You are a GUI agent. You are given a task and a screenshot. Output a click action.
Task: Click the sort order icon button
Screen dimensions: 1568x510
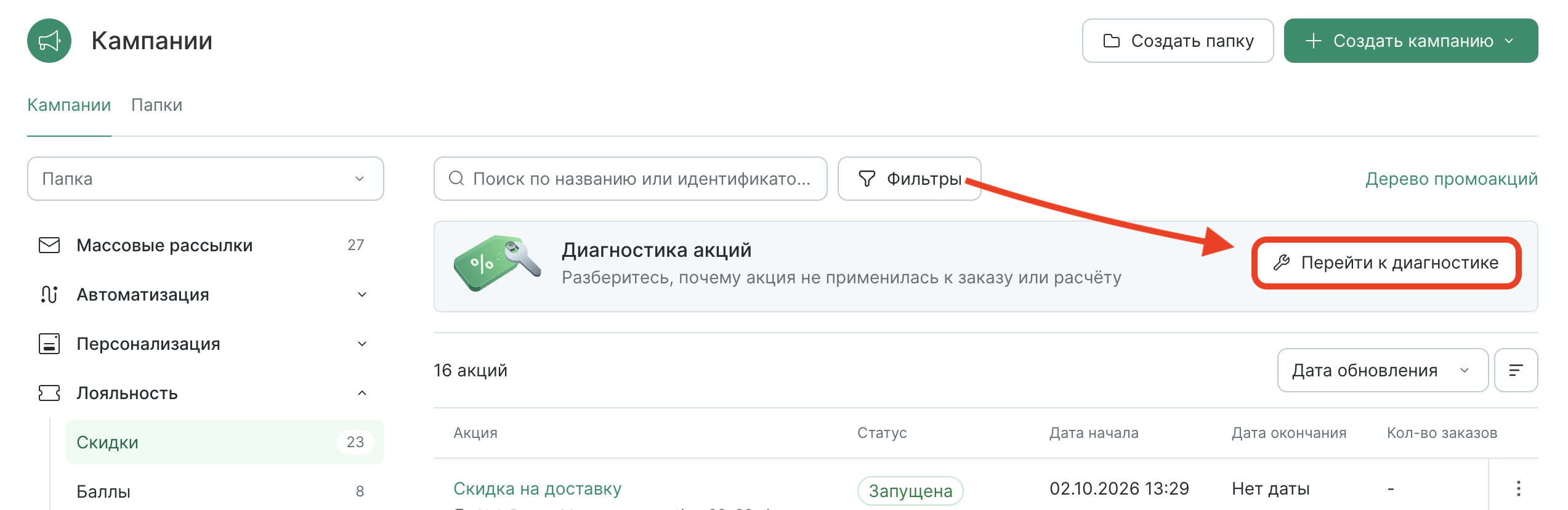click(x=1516, y=370)
